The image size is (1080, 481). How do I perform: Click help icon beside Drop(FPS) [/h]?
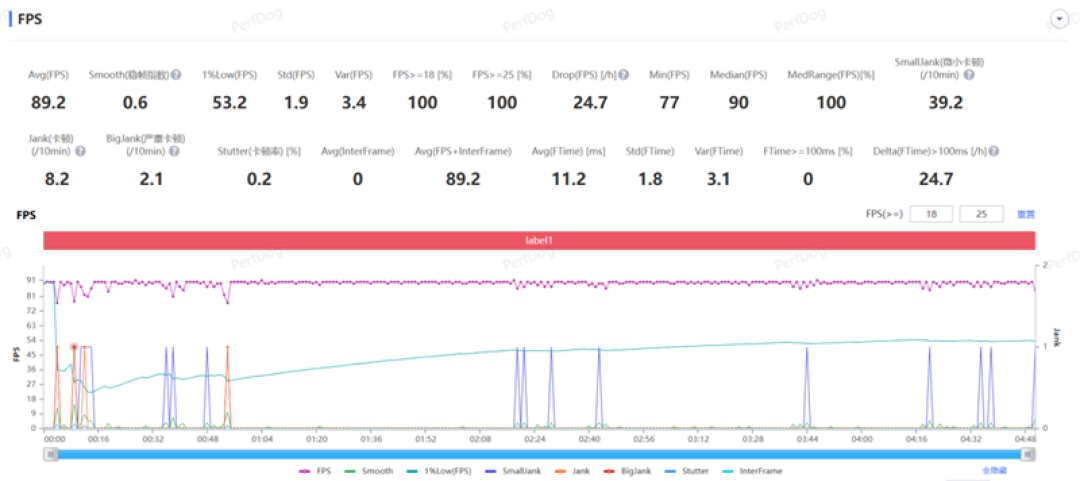tap(623, 74)
